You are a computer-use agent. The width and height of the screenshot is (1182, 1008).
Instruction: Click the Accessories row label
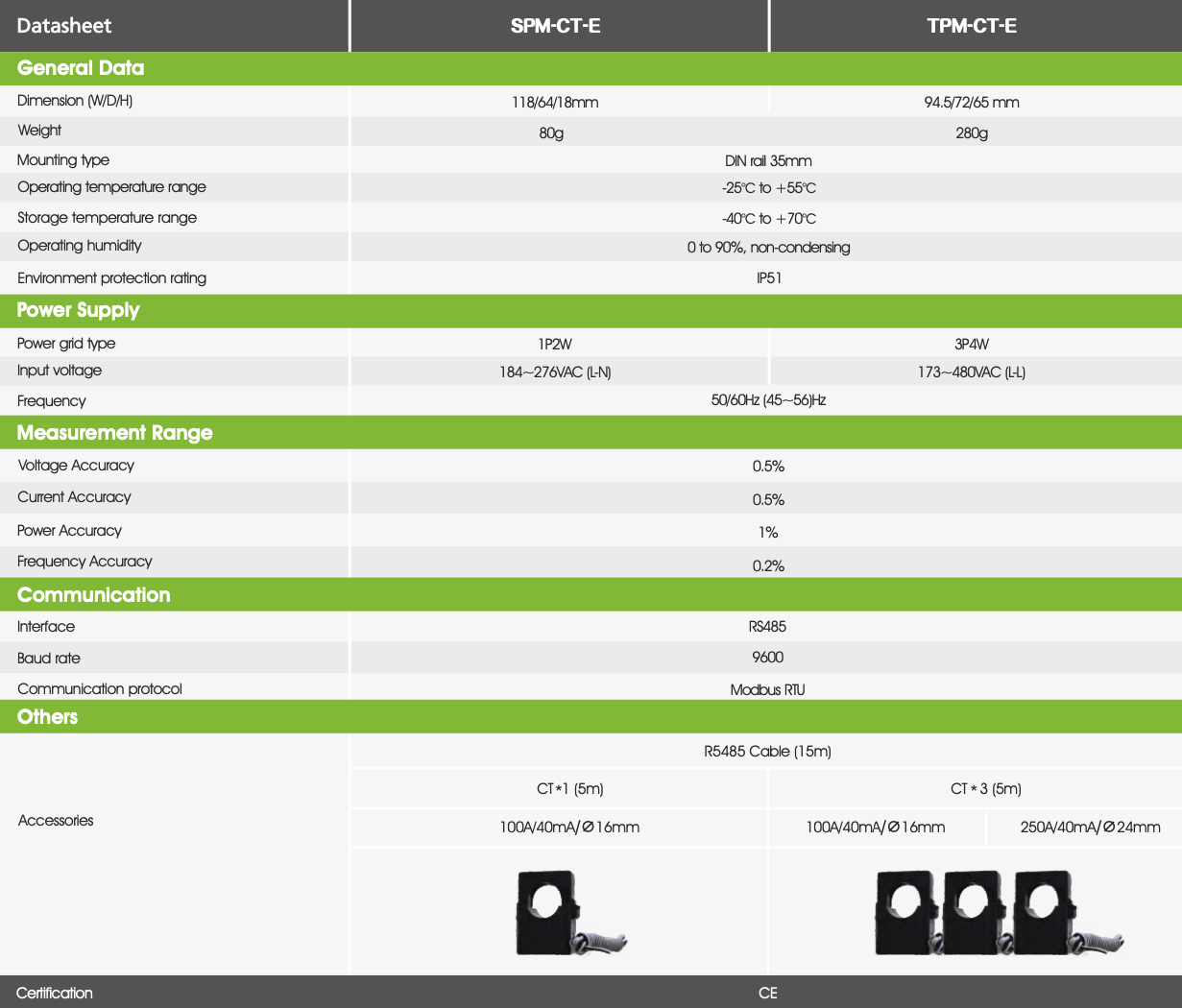[x=56, y=821]
